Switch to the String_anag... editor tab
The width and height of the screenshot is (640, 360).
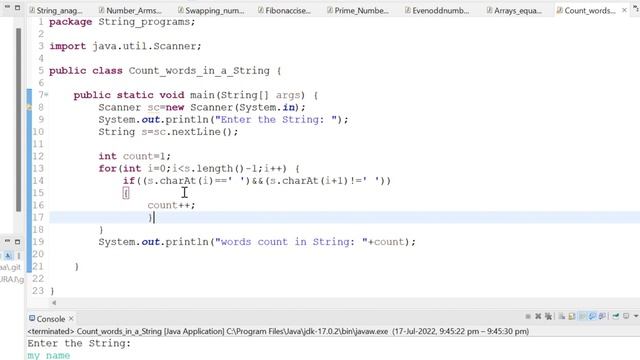56,11
